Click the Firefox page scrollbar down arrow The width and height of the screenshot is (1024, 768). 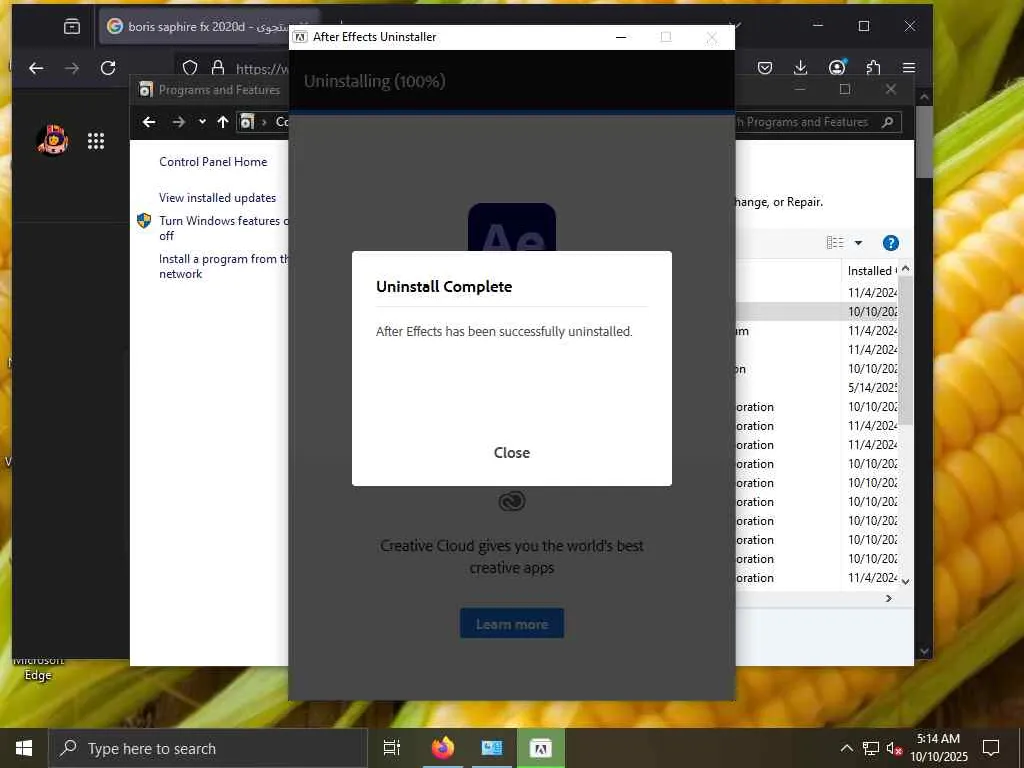(x=924, y=651)
